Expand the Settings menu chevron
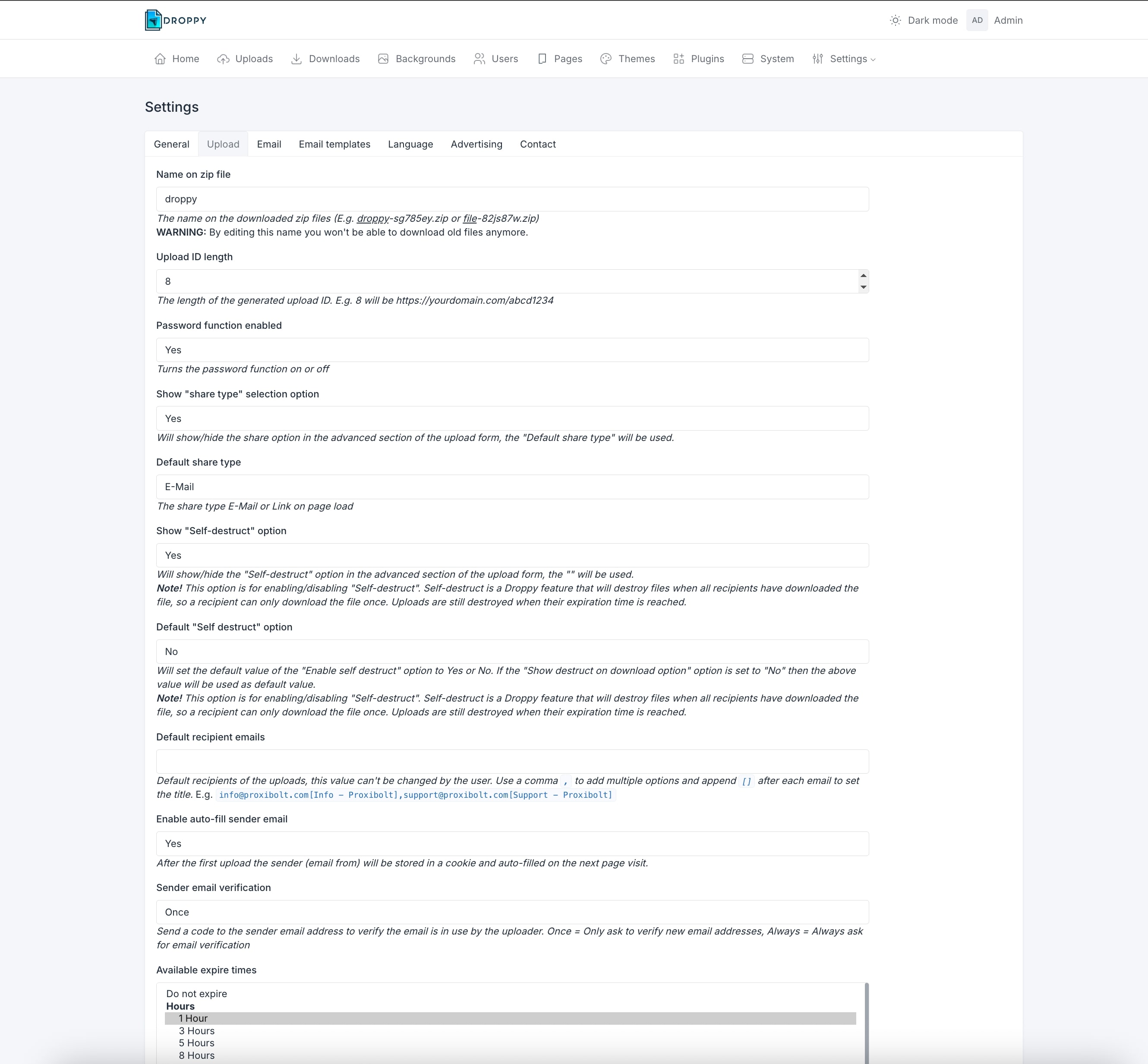The width and height of the screenshot is (1148, 1064). (873, 59)
